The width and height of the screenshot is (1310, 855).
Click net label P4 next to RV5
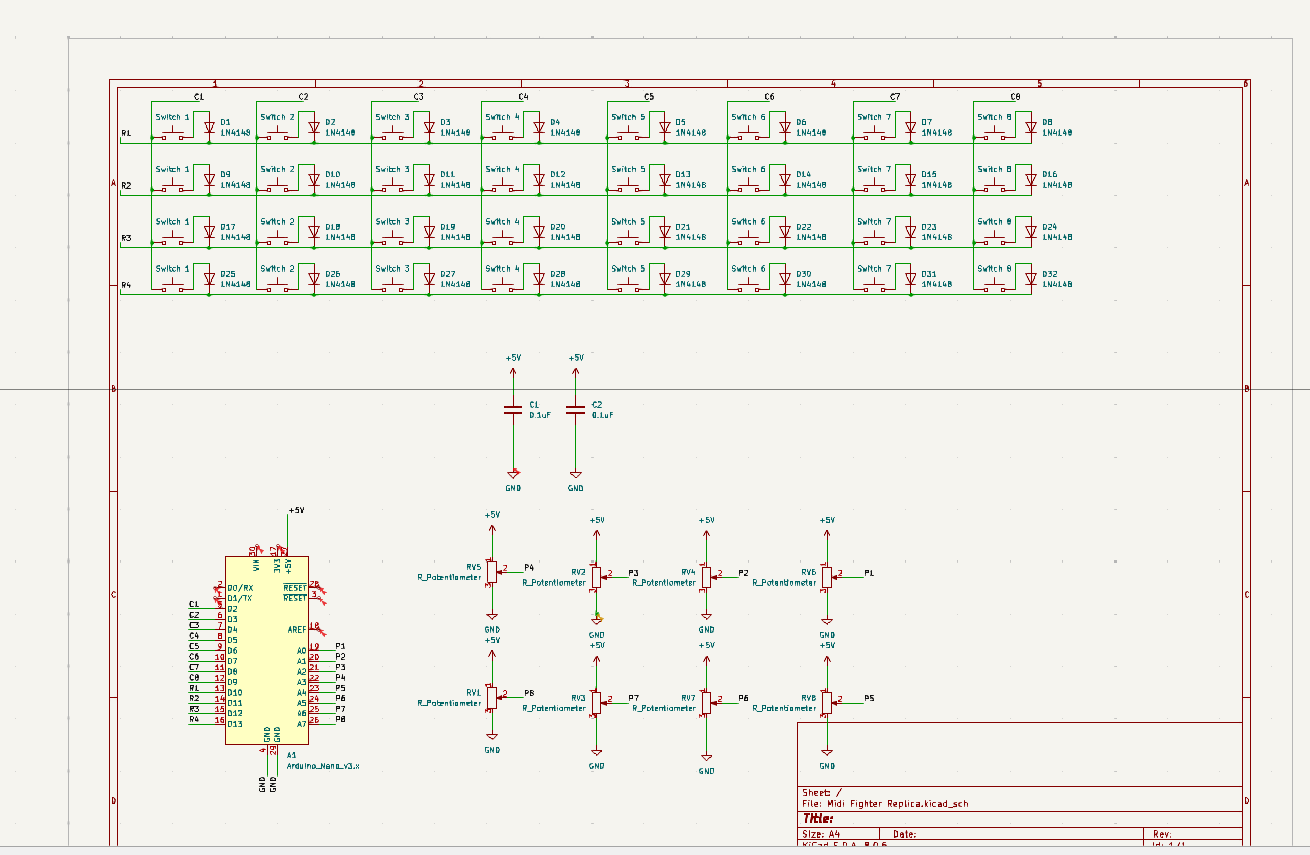[529, 567]
